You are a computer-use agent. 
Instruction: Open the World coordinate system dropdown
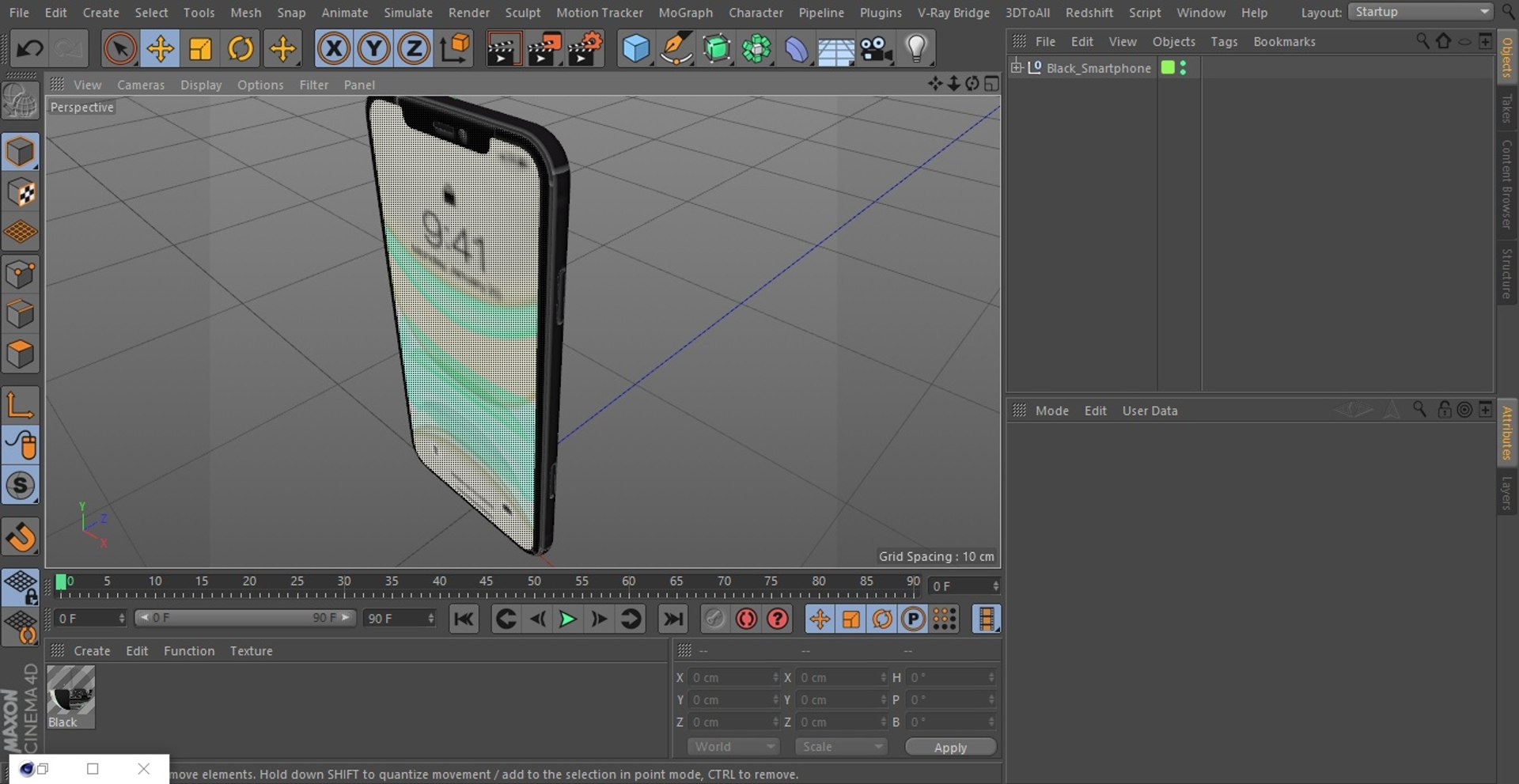[733, 747]
